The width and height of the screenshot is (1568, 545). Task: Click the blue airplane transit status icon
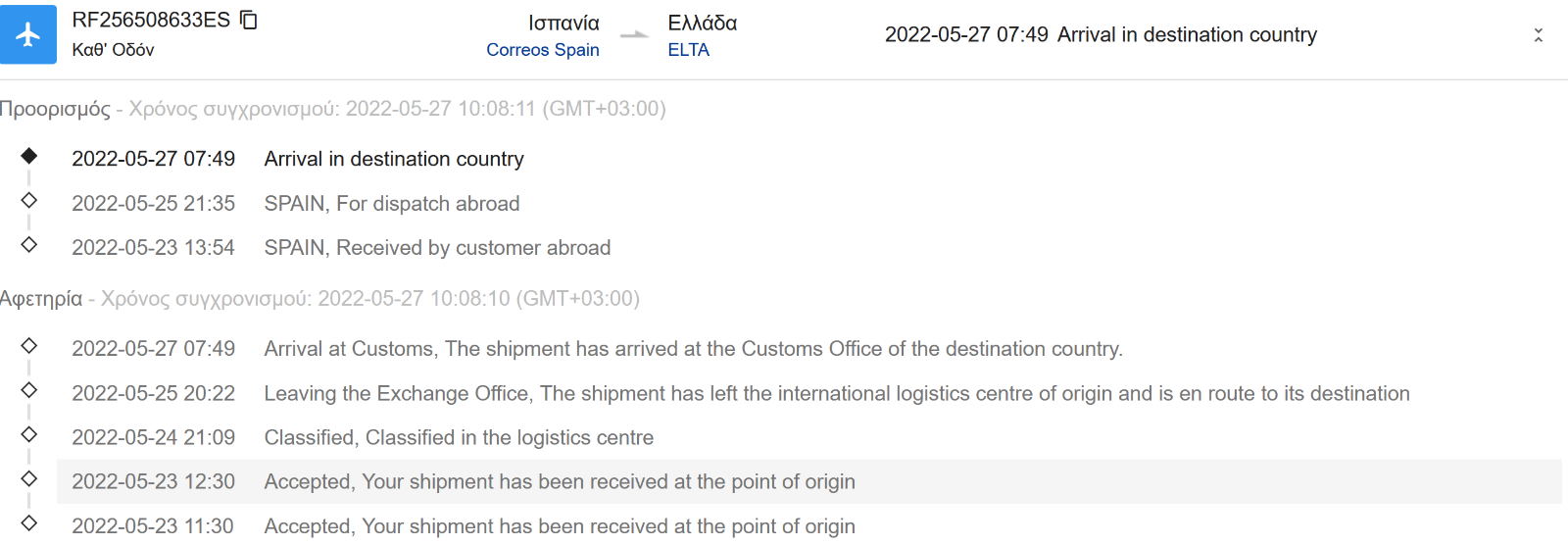(28, 34)
